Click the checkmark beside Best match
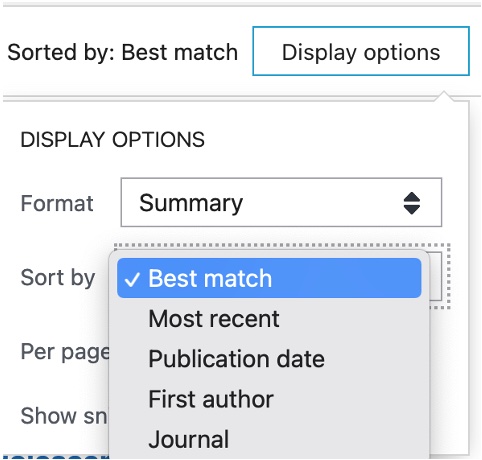 tap(132, 279)
